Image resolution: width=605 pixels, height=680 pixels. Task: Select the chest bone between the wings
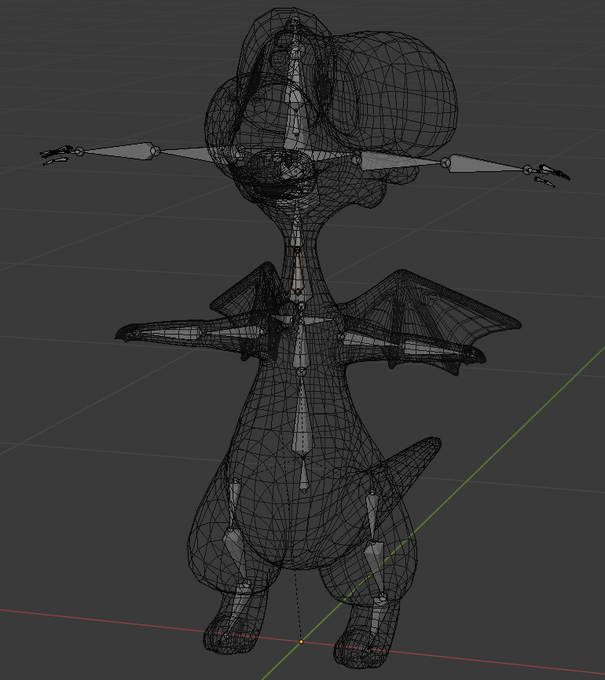tap(299, 343)
